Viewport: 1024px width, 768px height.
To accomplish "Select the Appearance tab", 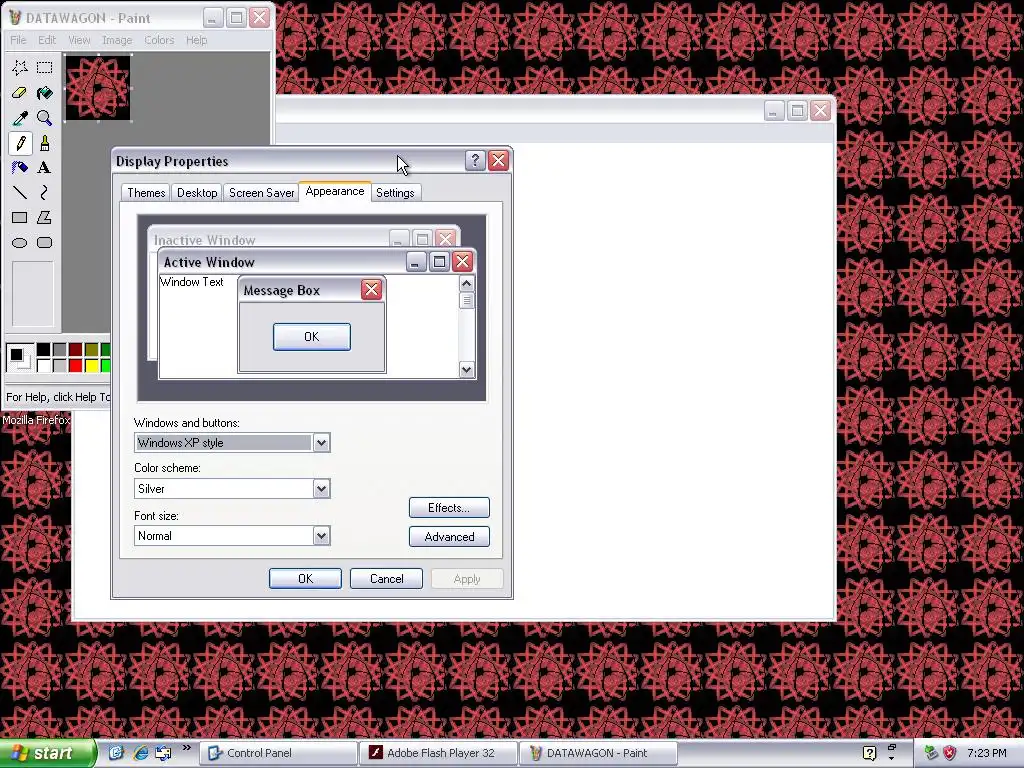I will [335, 191].
